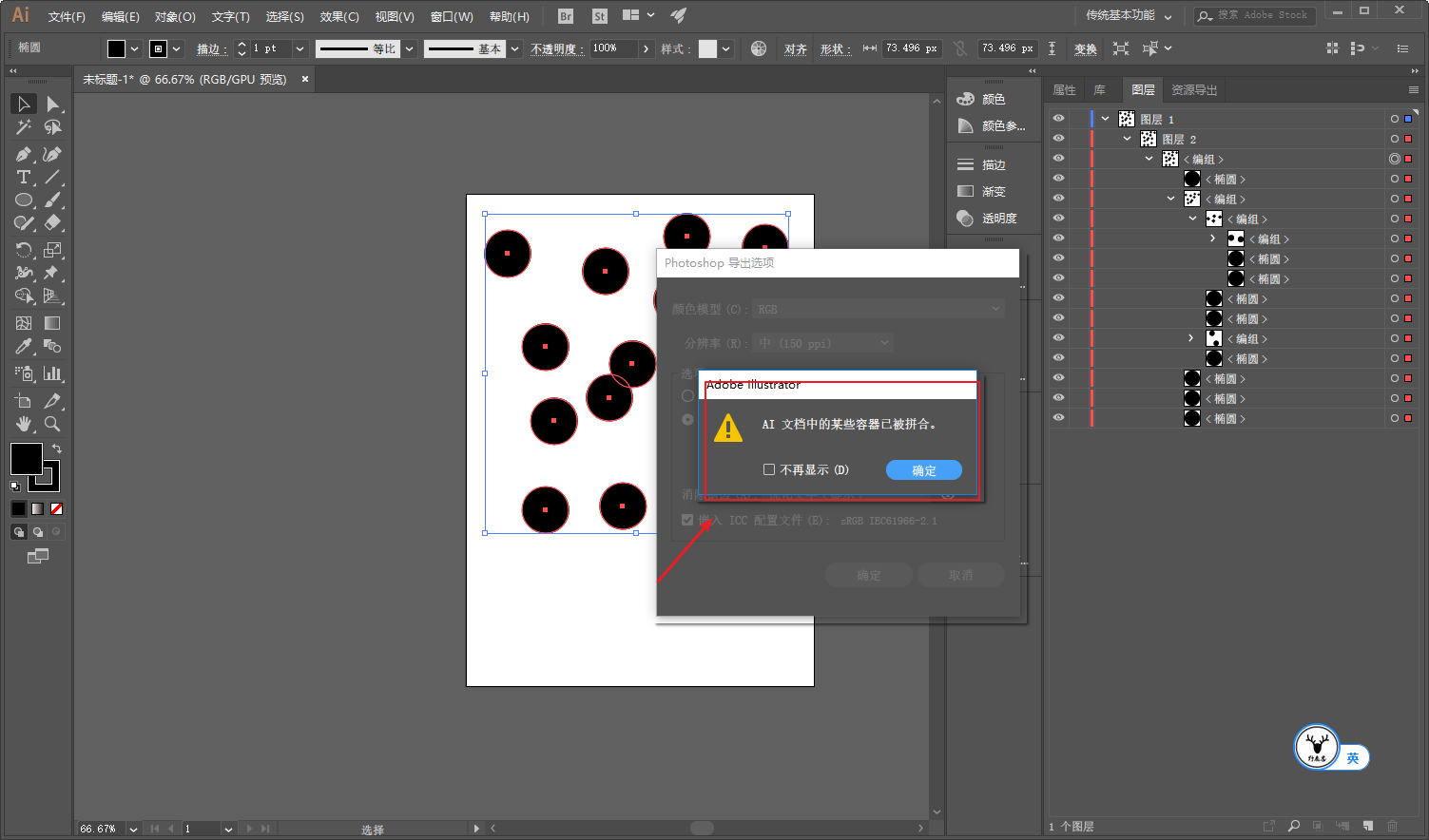1429x840 pixels.
Task: Hide 图层 2 using eye icon
Action: [x=1058, y=139]
